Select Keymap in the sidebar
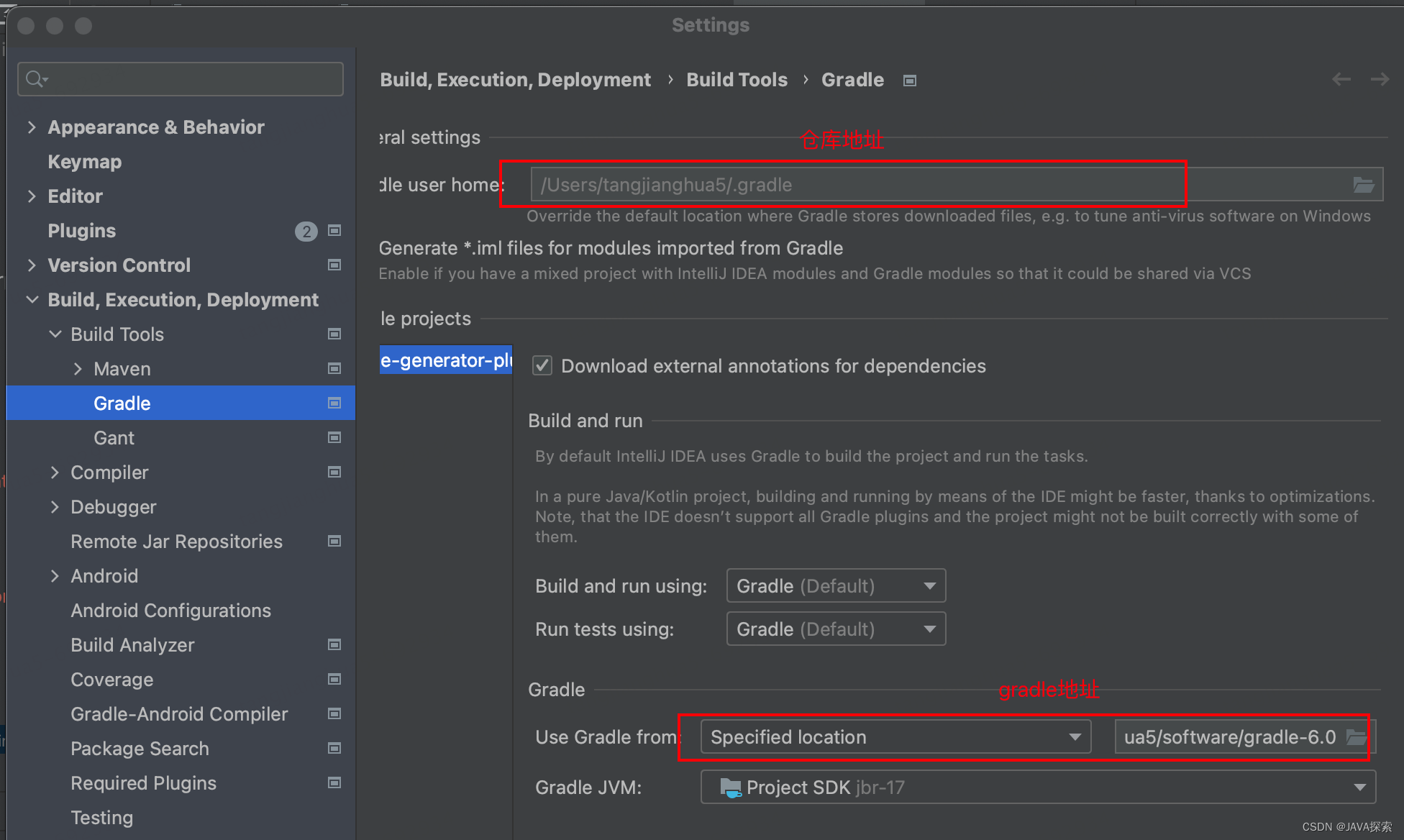 (x=84, y=161)
